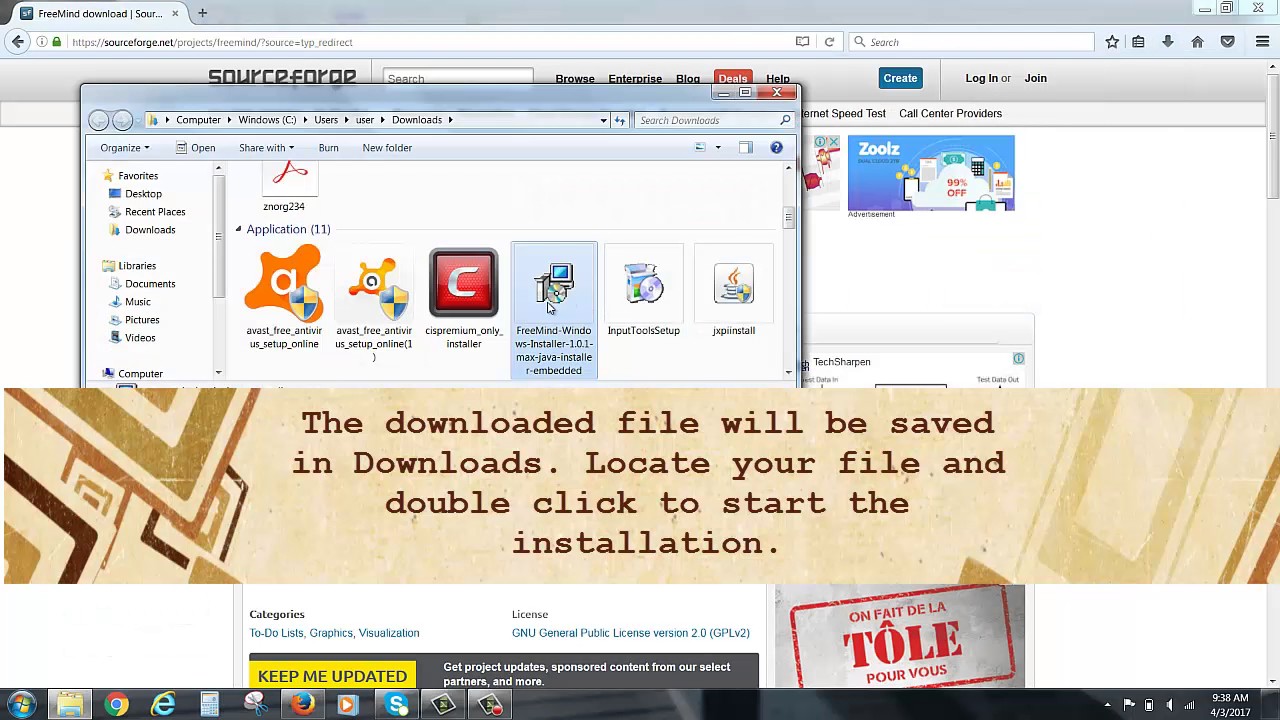Open Internet Explorer from taskbar
1280x720 pixels.
pyautogui.click(x=163, y=705)
